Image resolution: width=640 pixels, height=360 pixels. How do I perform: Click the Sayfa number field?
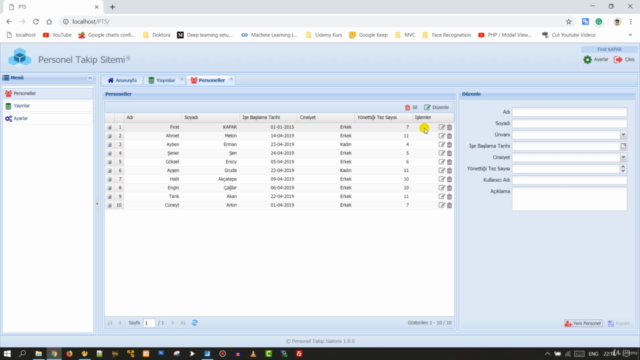coord(149,323)
